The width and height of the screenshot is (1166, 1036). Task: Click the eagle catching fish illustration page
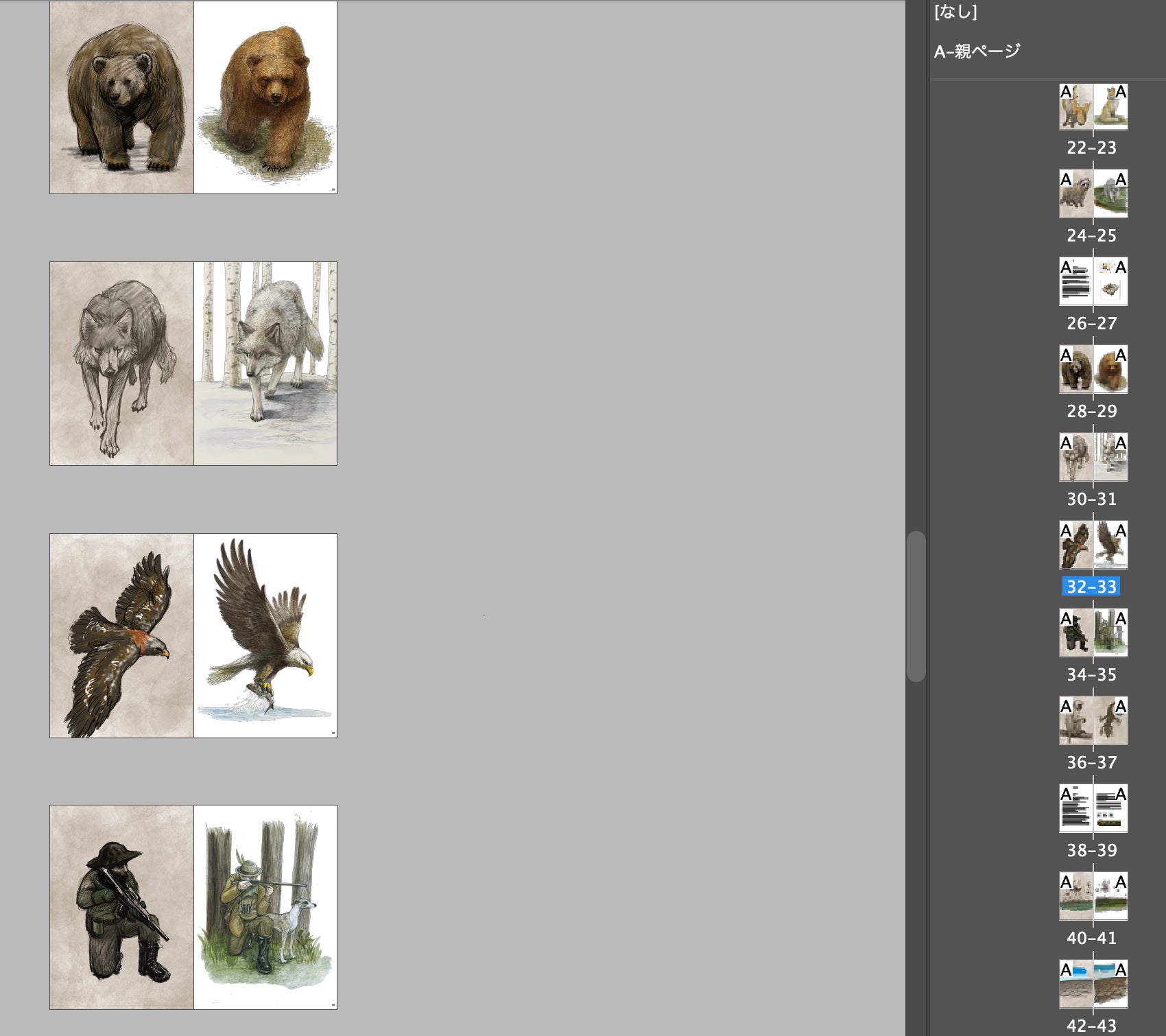(265, 635)
